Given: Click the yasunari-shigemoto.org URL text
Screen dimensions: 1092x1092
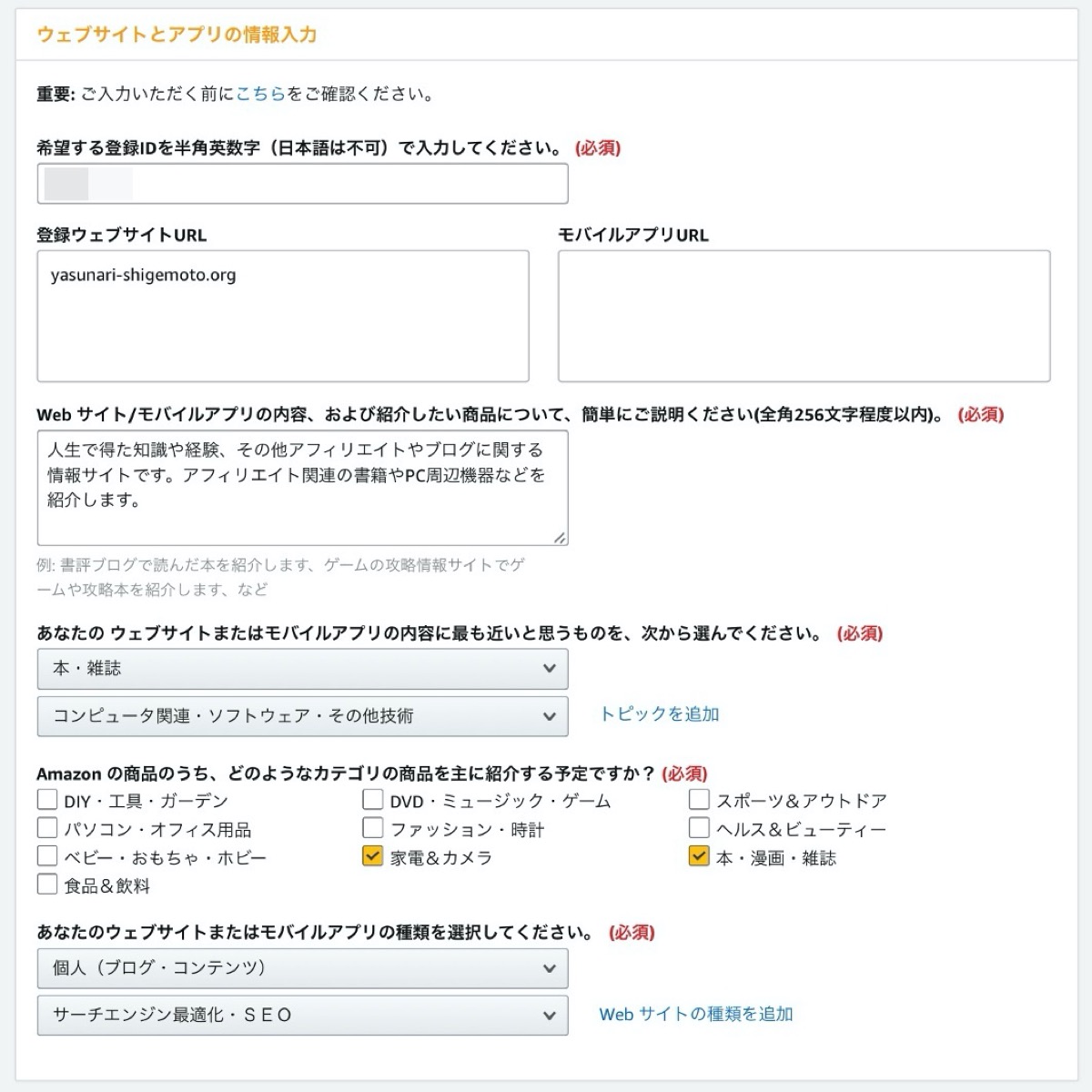Looking at the screenshot, I should 143,275.
